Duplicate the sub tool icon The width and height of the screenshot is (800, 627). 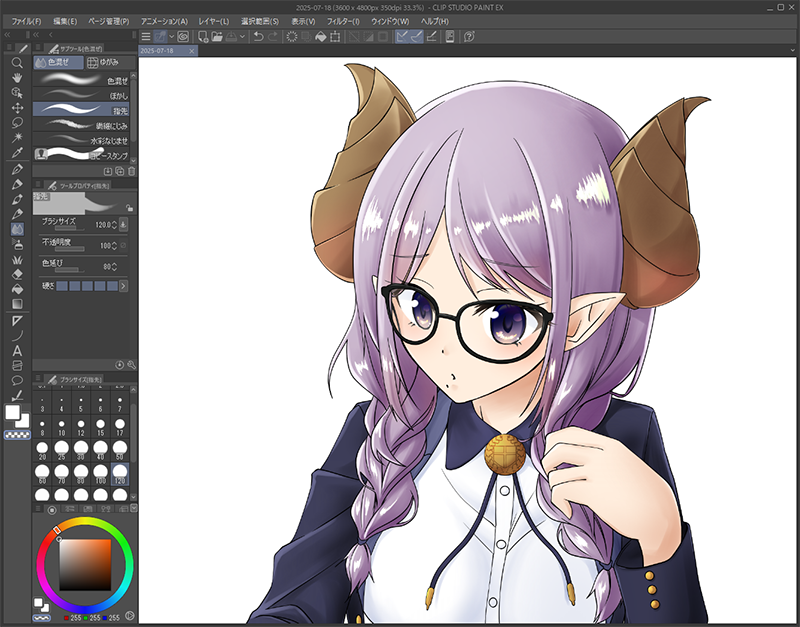coord(119,171)
